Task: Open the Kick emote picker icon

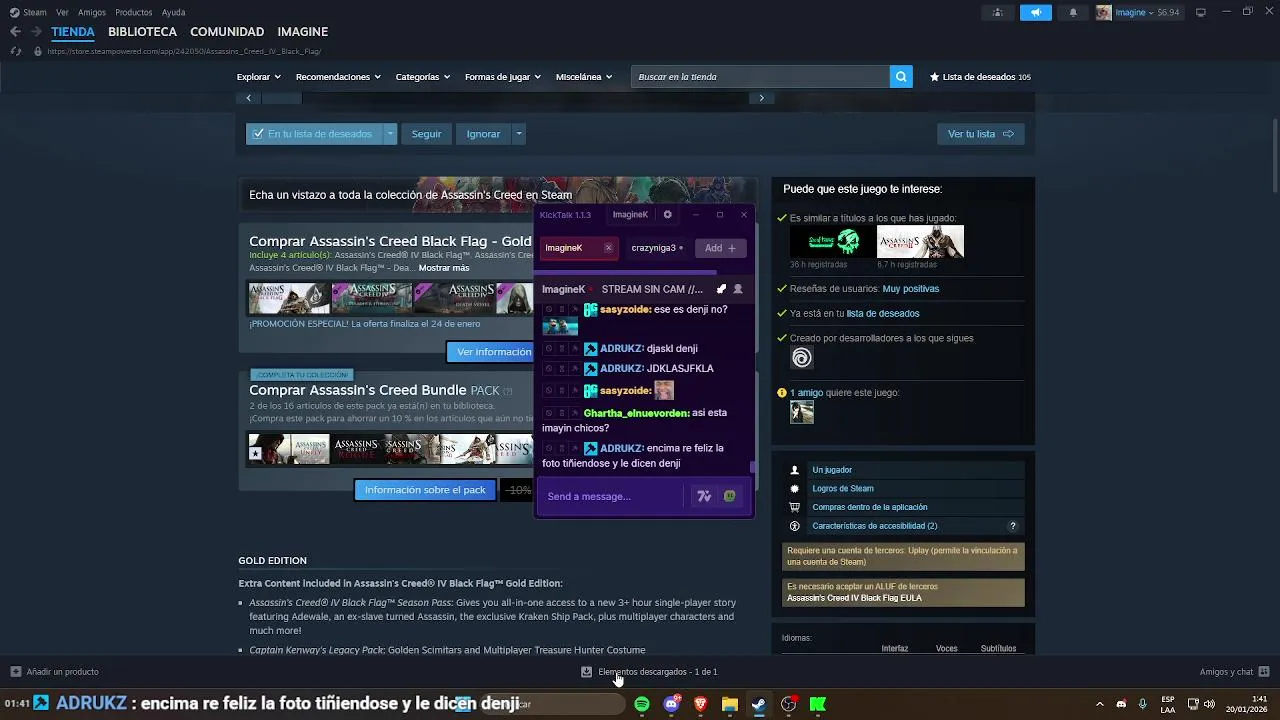Action: click(x=730, y=496)
